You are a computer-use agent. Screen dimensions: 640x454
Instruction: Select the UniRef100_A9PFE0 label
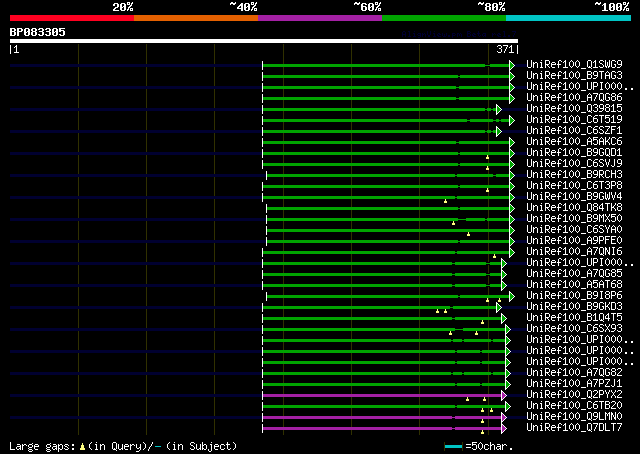tap(574, 241)
